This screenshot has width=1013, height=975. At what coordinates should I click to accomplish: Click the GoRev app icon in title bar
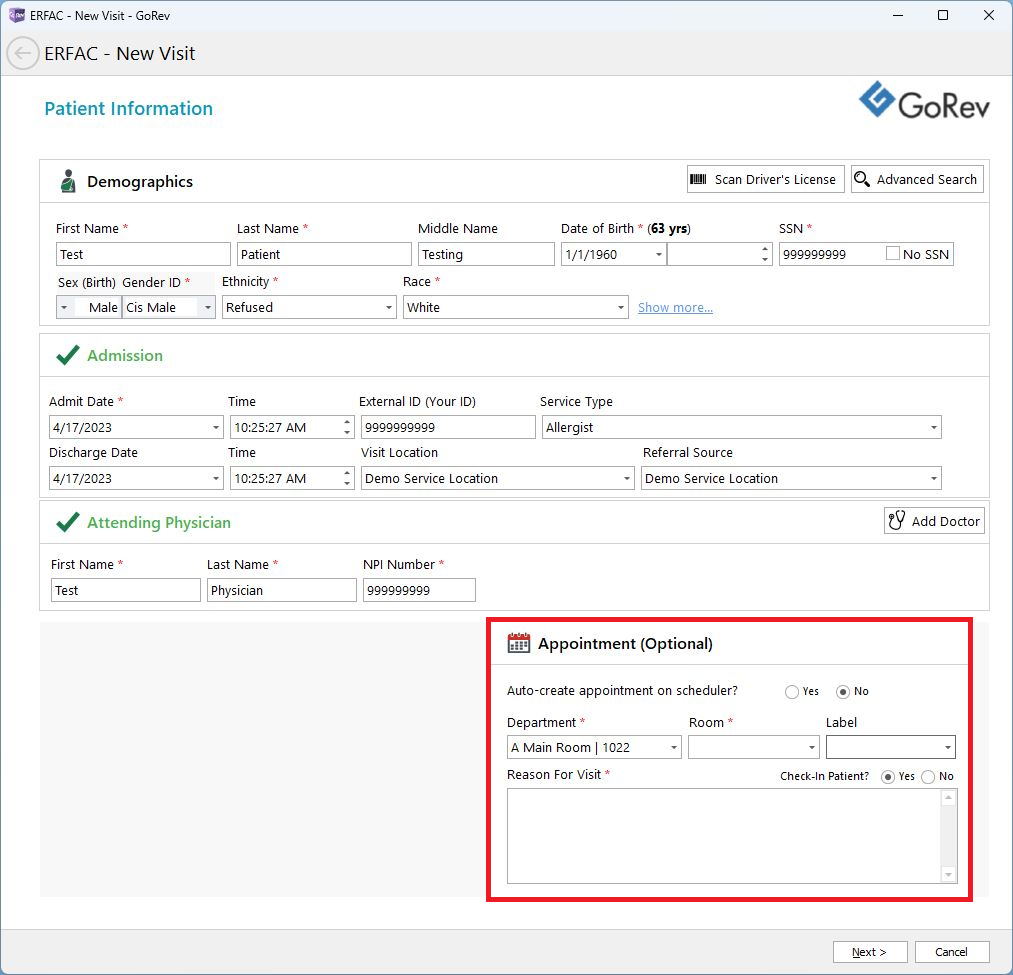pos(16,15)
